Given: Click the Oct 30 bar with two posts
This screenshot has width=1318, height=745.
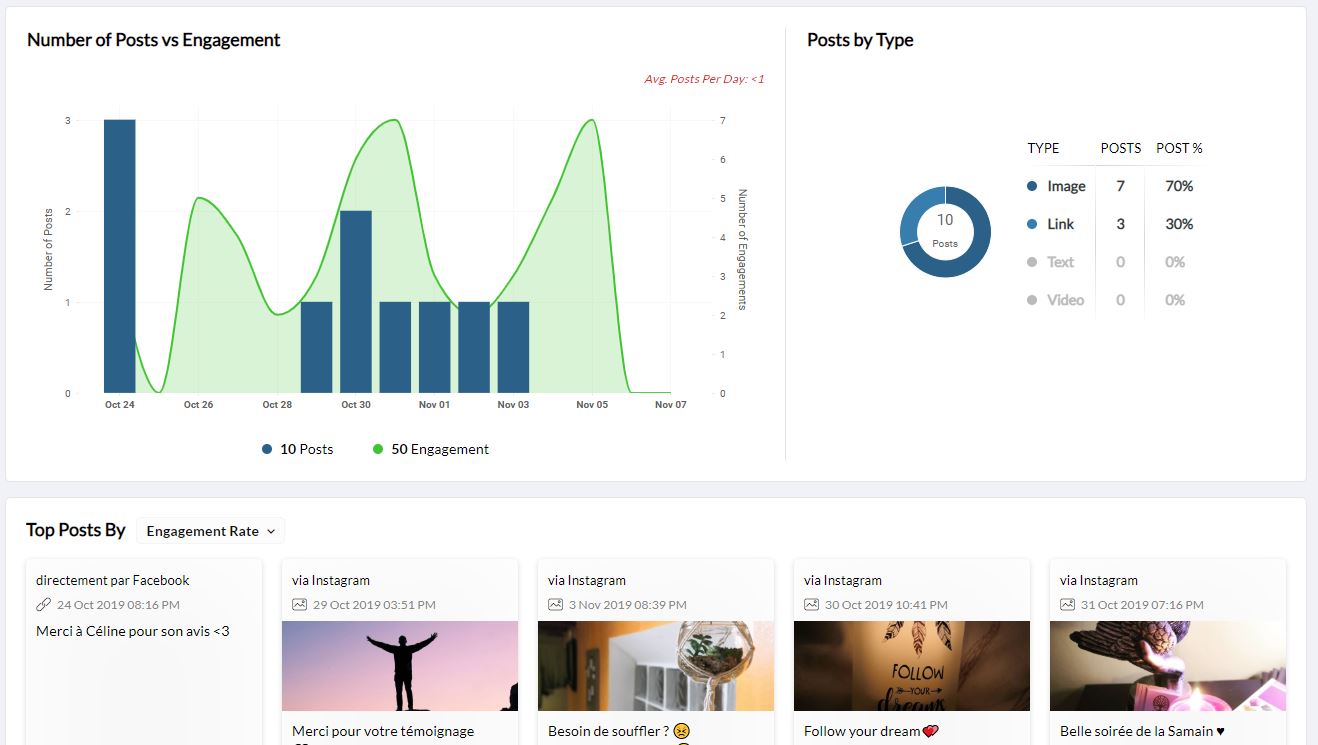Looking at the screenshot, I should (x=356, y=302).
